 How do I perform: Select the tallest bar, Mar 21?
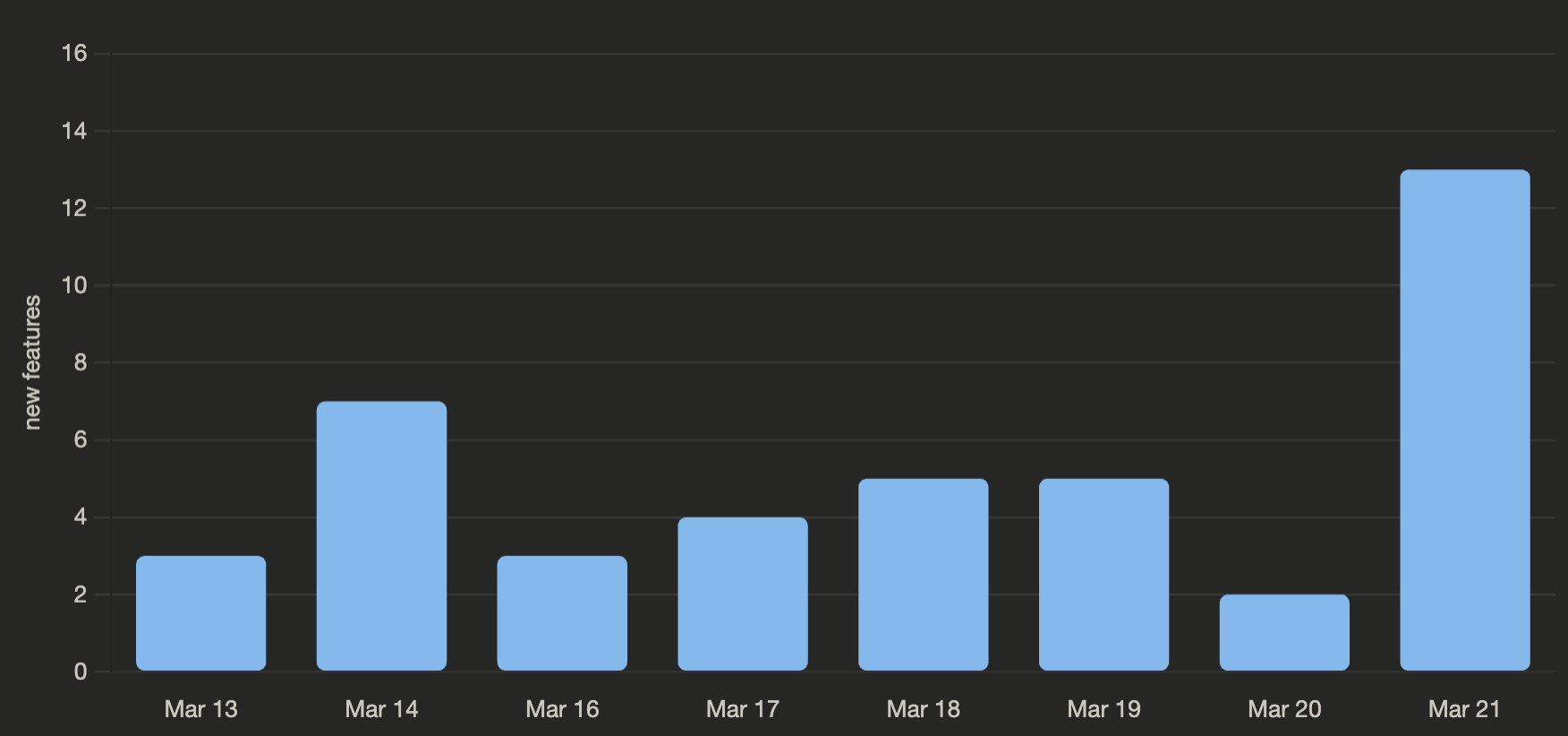pos(1465,420)
